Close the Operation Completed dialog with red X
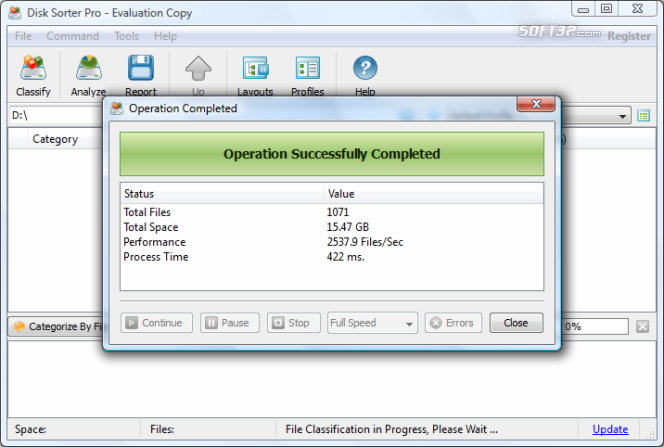Screen dimensions: 664x447 tap(536, 104)
